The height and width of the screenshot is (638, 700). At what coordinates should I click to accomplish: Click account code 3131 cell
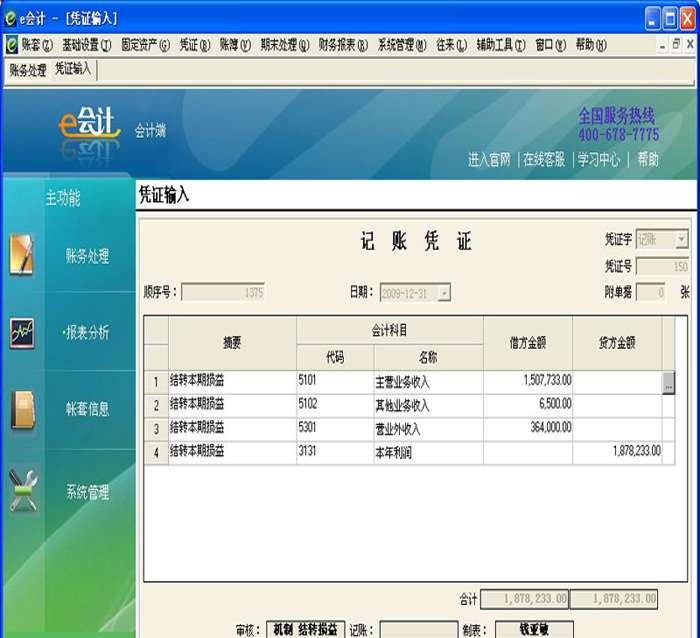coord(335,453)
